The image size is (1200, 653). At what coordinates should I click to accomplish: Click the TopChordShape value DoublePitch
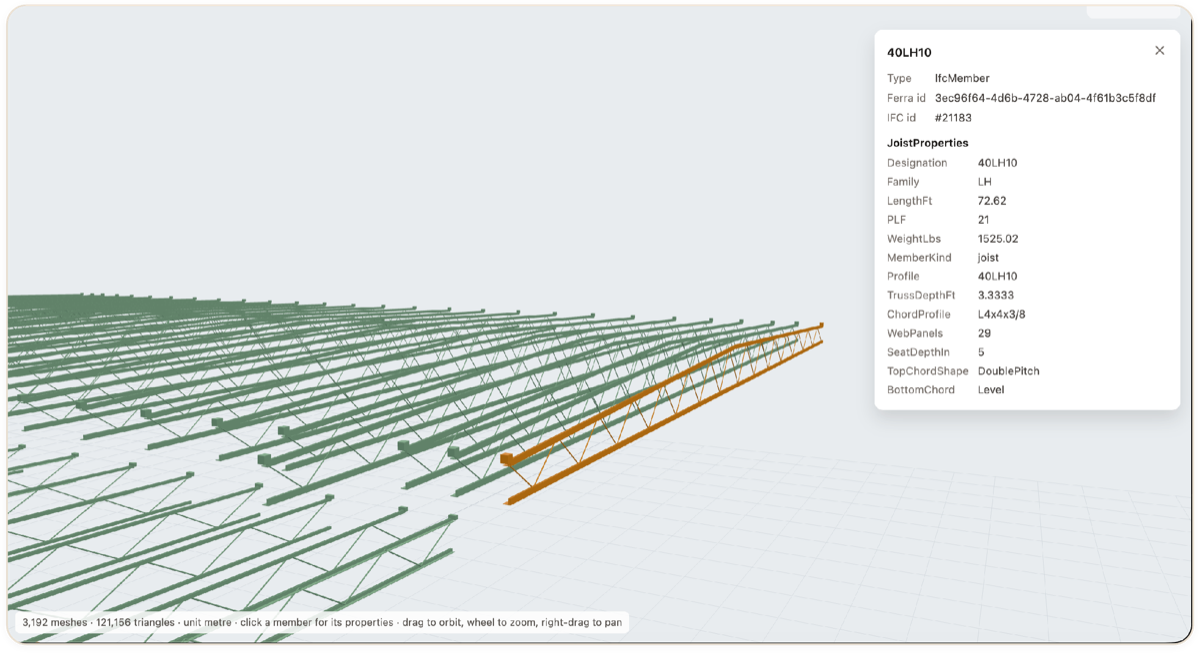click(x=1009, y=371)
